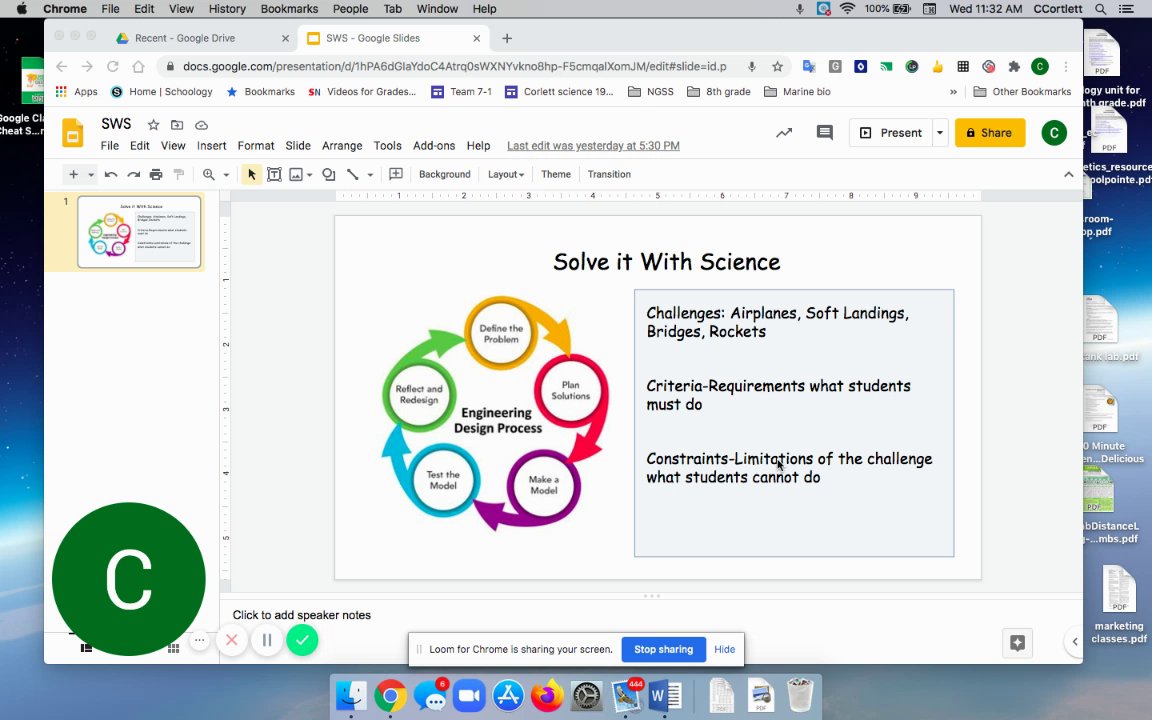
Task: Click the add comment toolbar icon
Action: coord(396,174)
